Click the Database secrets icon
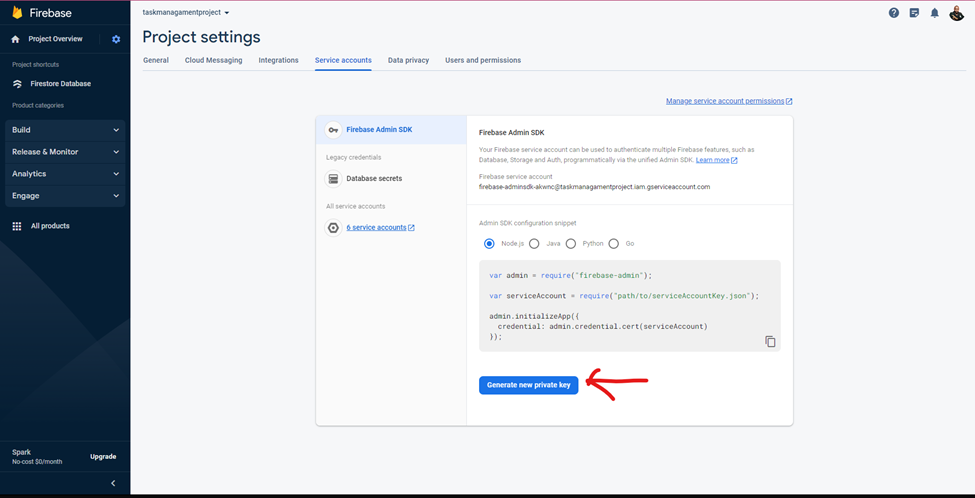The width and height of the screenshot is (975, 498). pos(334,179)
